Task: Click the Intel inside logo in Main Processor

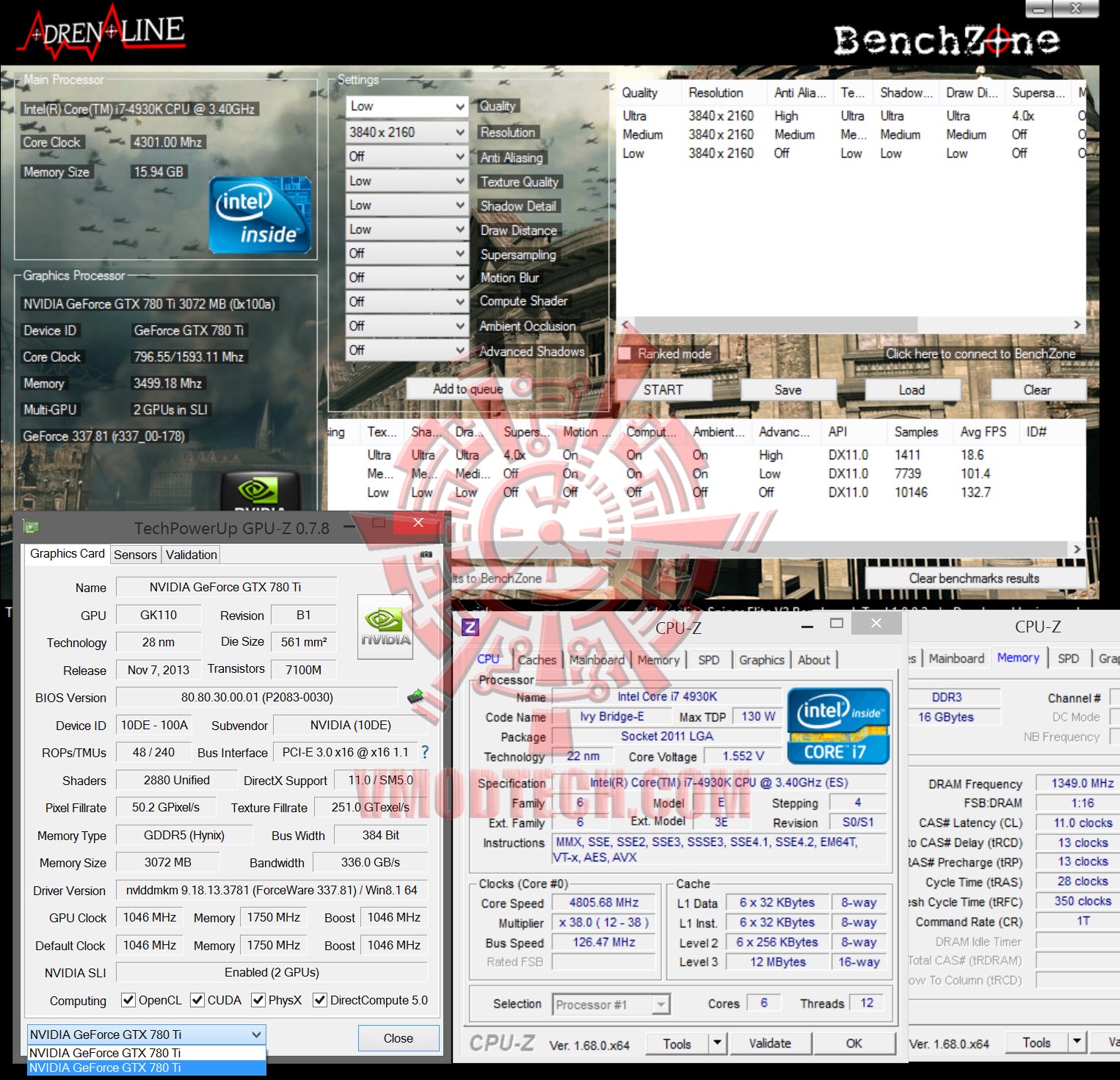Action: [x=260, y=216]
